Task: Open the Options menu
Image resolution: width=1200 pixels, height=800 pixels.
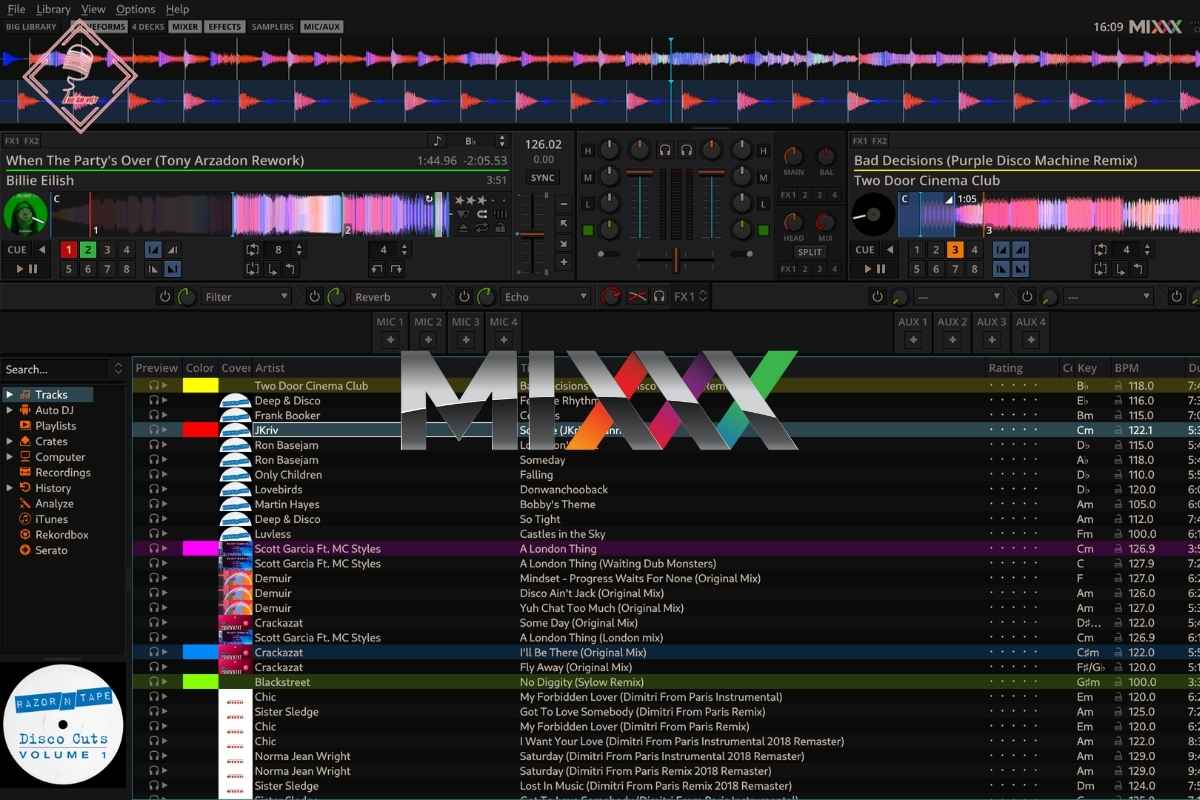Action: click(135, 9)
